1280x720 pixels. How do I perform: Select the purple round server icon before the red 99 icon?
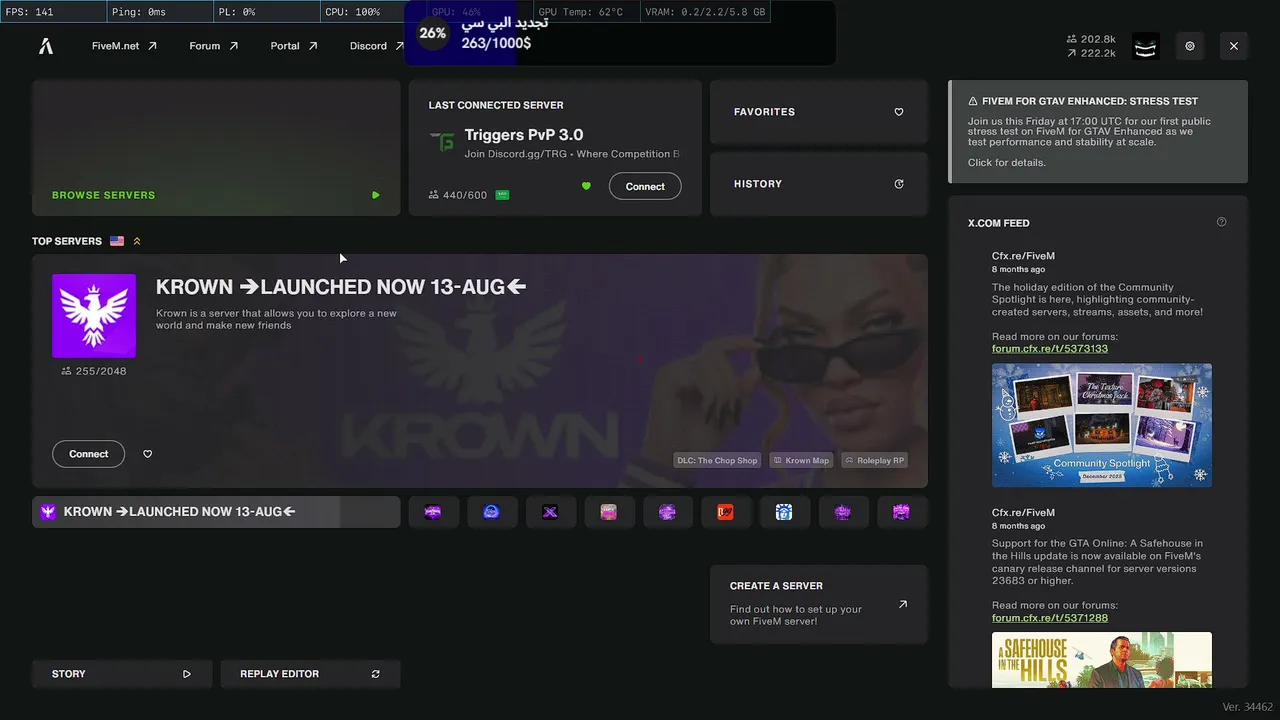tap(667, 512)
